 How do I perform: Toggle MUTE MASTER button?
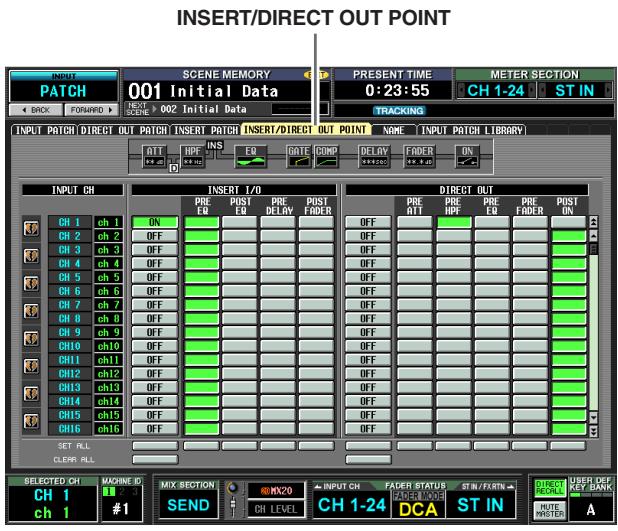click(x=550, y=511)
